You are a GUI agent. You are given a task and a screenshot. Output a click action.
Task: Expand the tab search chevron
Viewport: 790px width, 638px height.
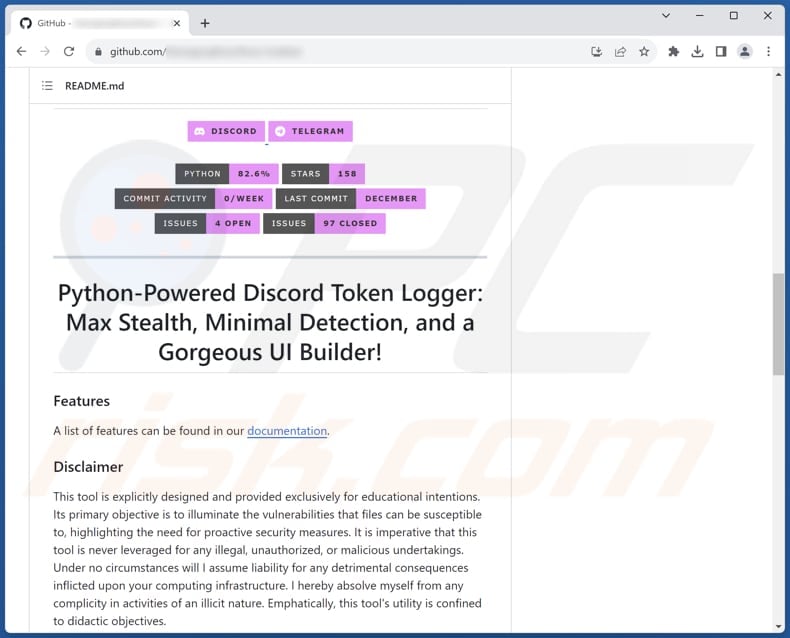pyautogui.click(x=666, y=16)
